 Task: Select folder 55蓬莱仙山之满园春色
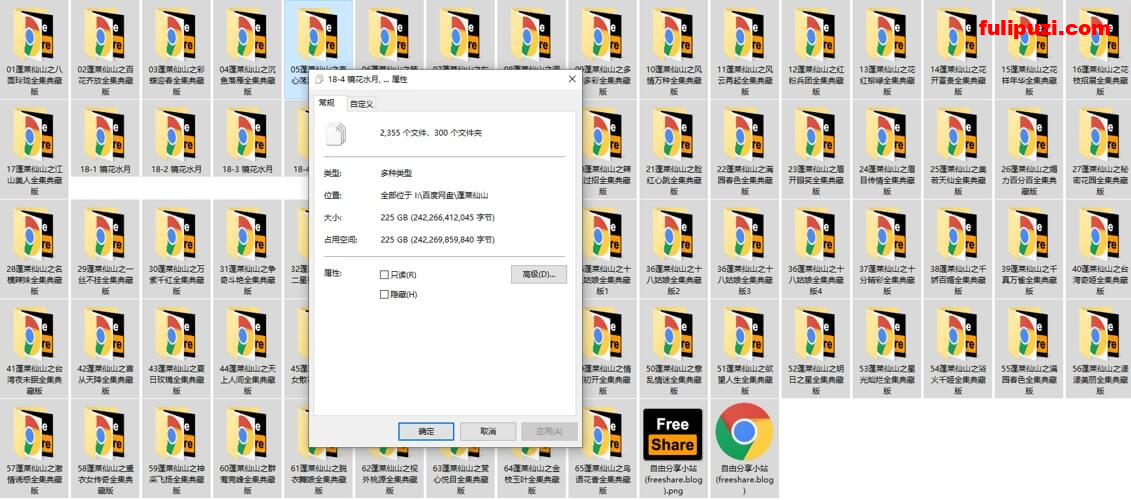1029,348
